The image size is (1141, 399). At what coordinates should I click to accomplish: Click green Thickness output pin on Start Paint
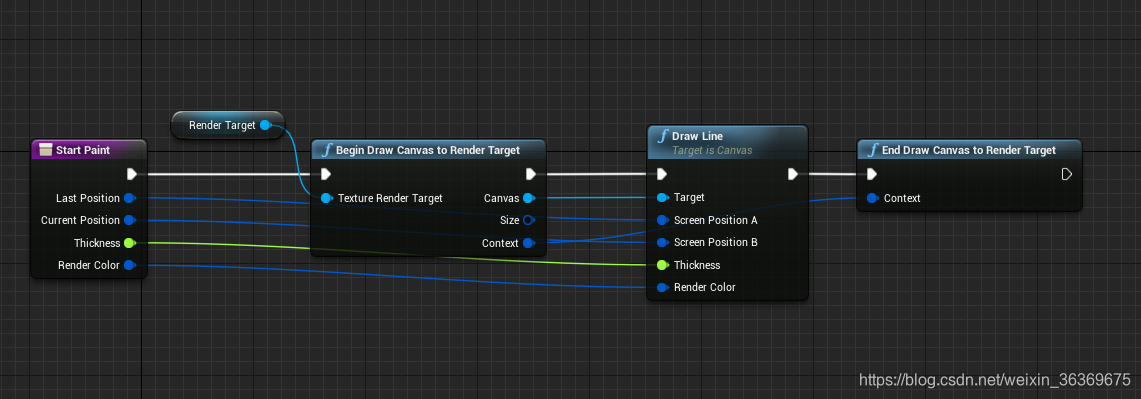pyautogui.click(x=130, y=242)
